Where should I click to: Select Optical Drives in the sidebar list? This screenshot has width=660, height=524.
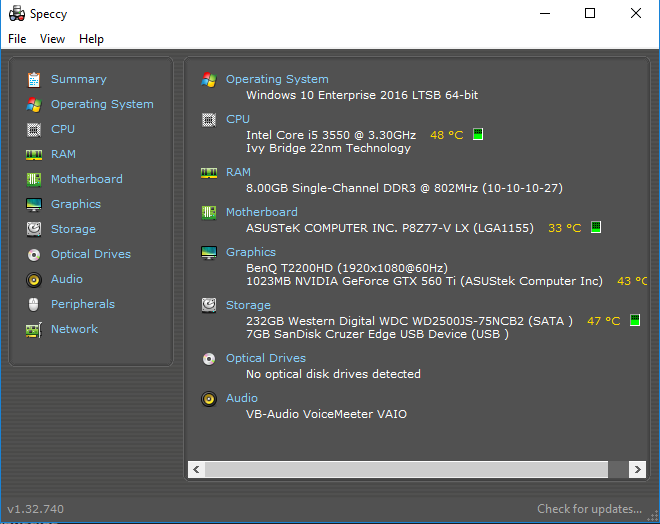point(90,254)
